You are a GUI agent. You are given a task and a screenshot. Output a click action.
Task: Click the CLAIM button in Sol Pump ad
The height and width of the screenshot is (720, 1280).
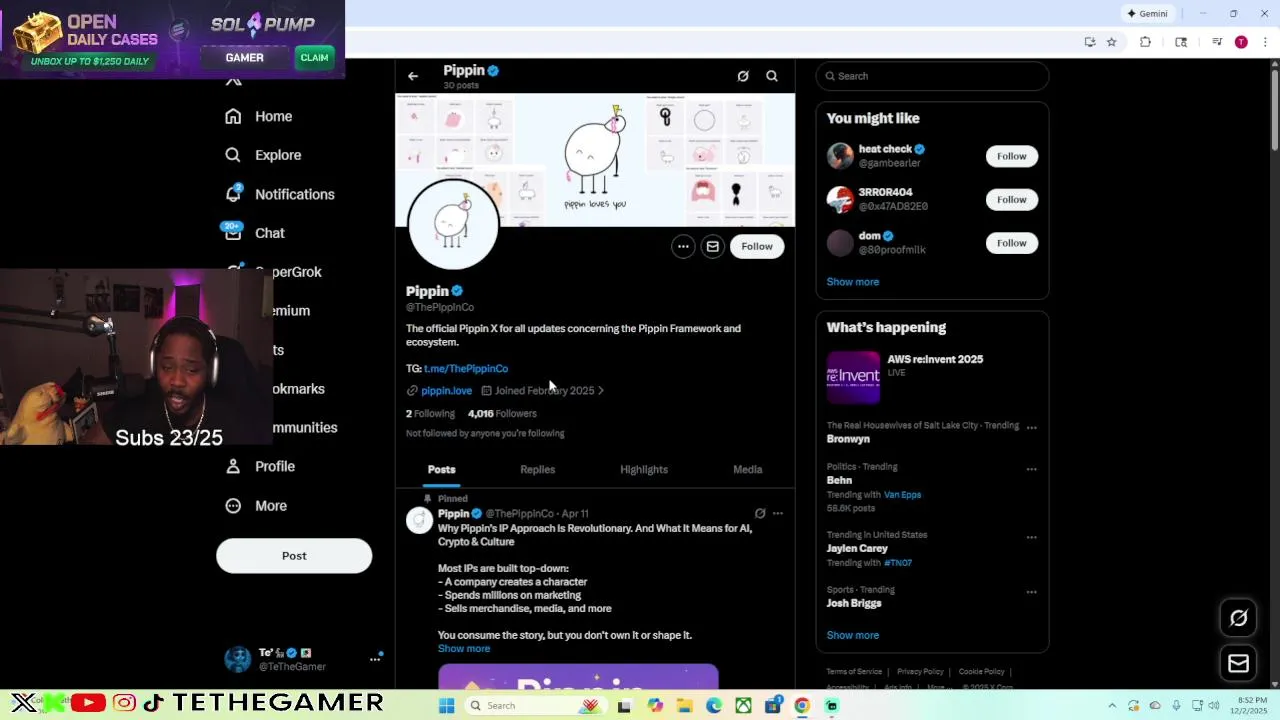point(314,58)
